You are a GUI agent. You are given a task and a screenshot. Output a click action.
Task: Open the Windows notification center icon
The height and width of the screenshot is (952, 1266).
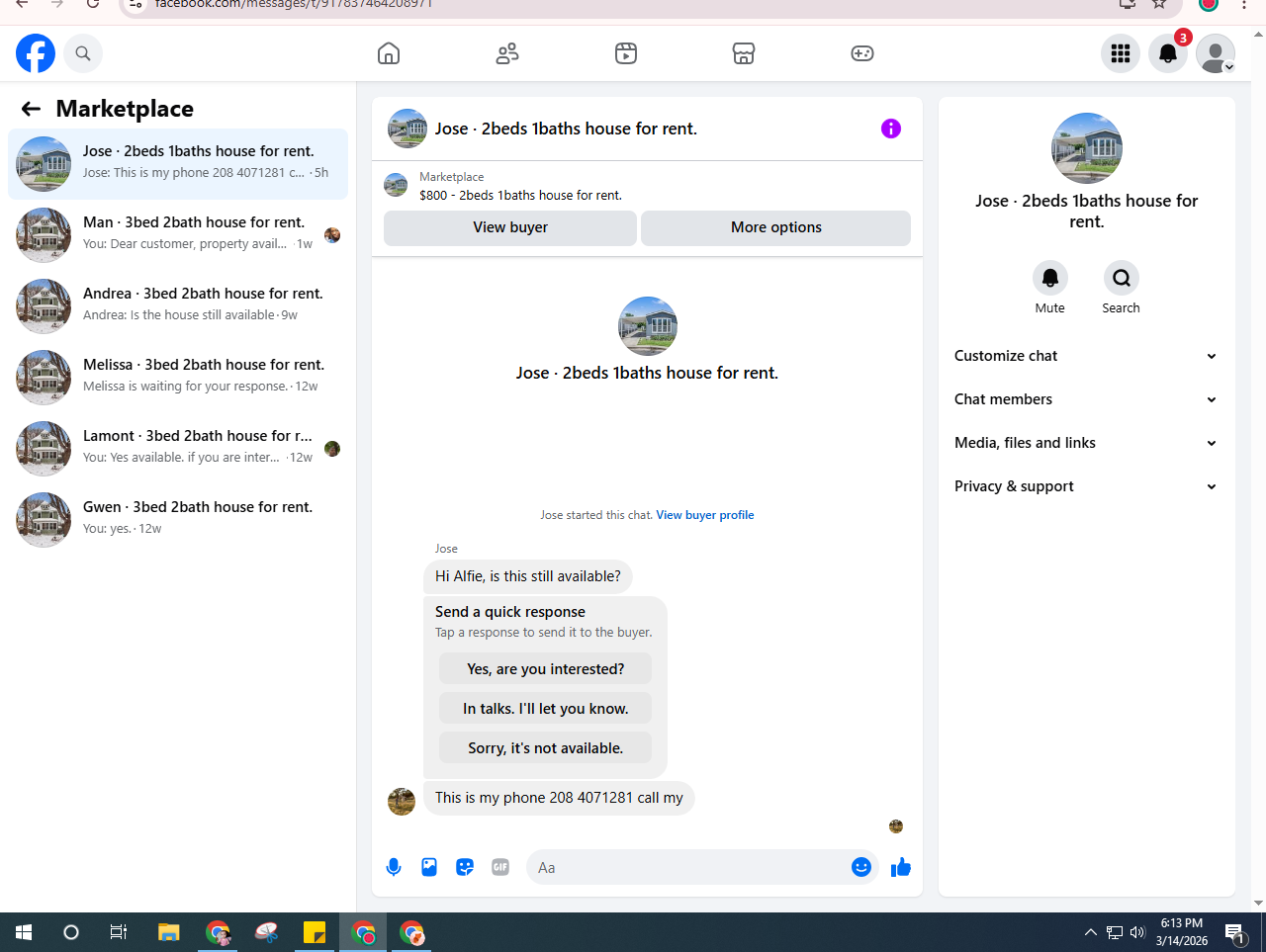pyautogui.click(x=1234, y=932)
